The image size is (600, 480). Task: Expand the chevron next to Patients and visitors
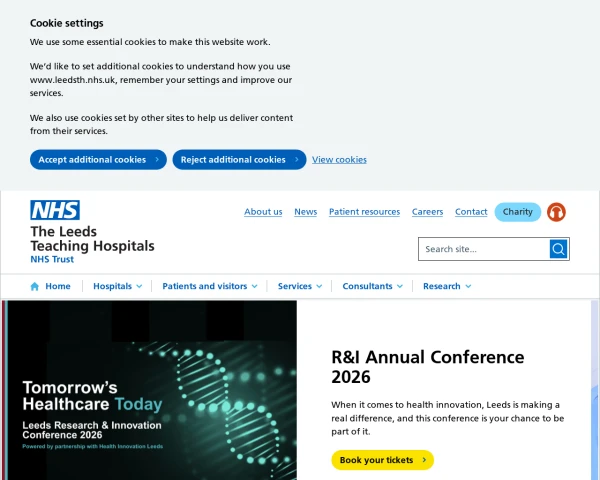[x=254, y=286]
